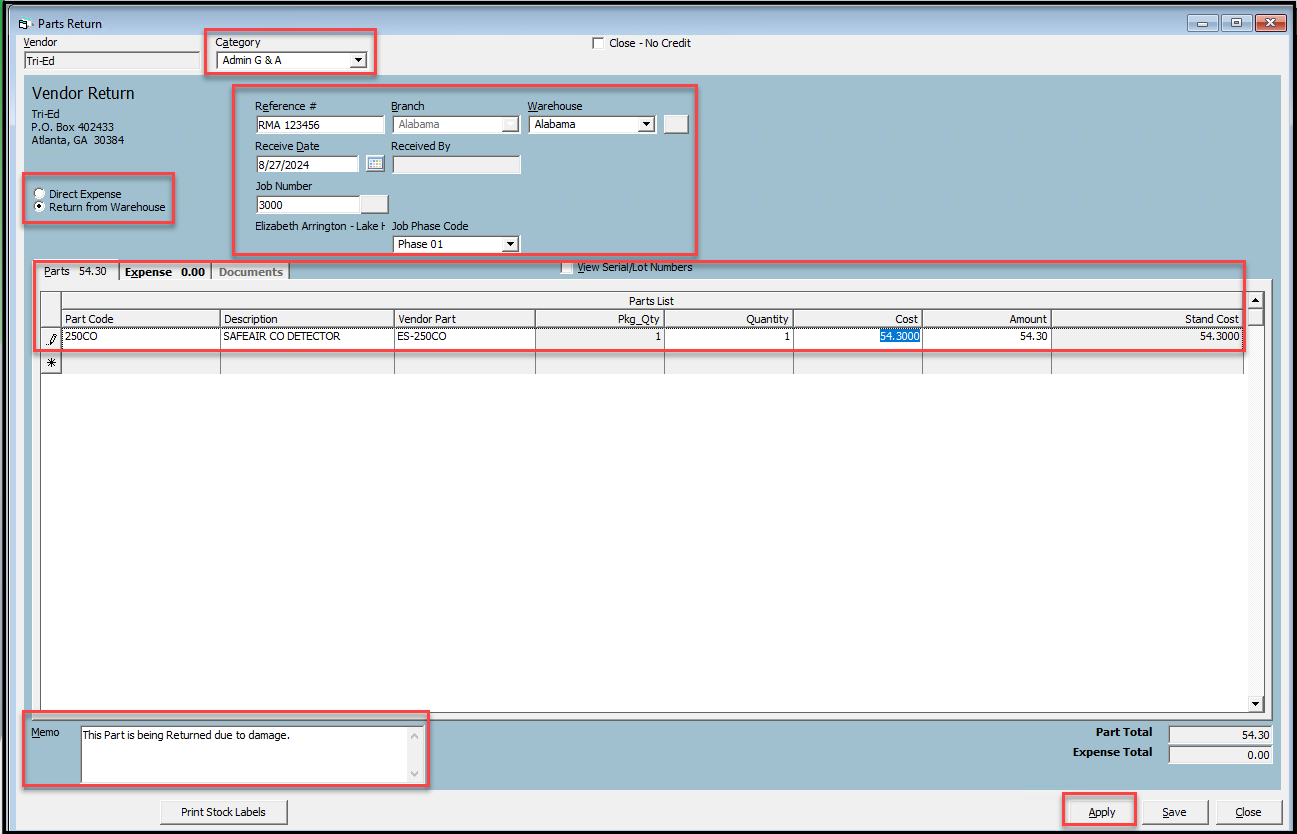Click the 250CO part code cell
1297x834 pixels.
pos(140,337)
